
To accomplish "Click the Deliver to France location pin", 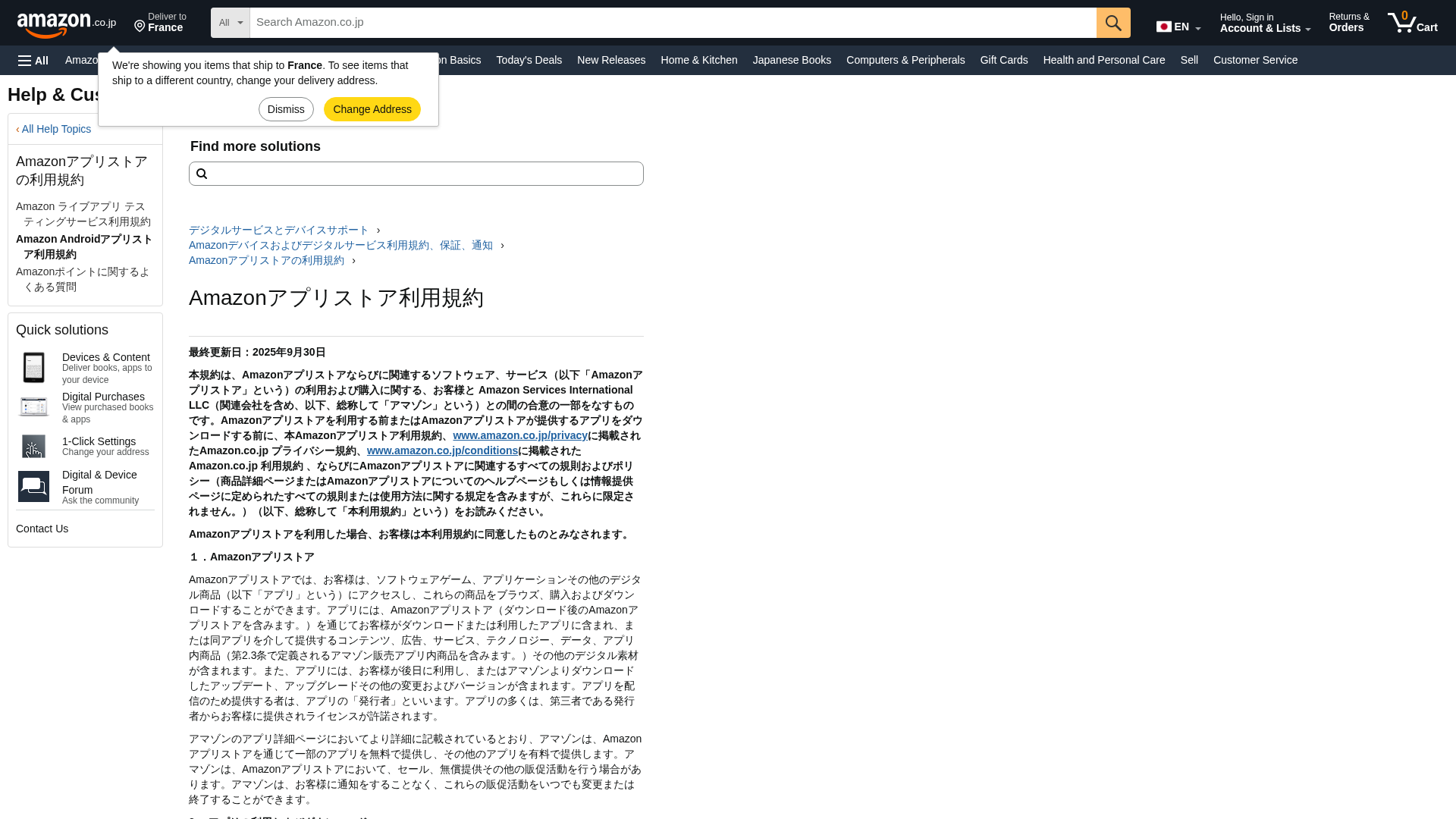I will pyautogui.click(x=140, y=27).
